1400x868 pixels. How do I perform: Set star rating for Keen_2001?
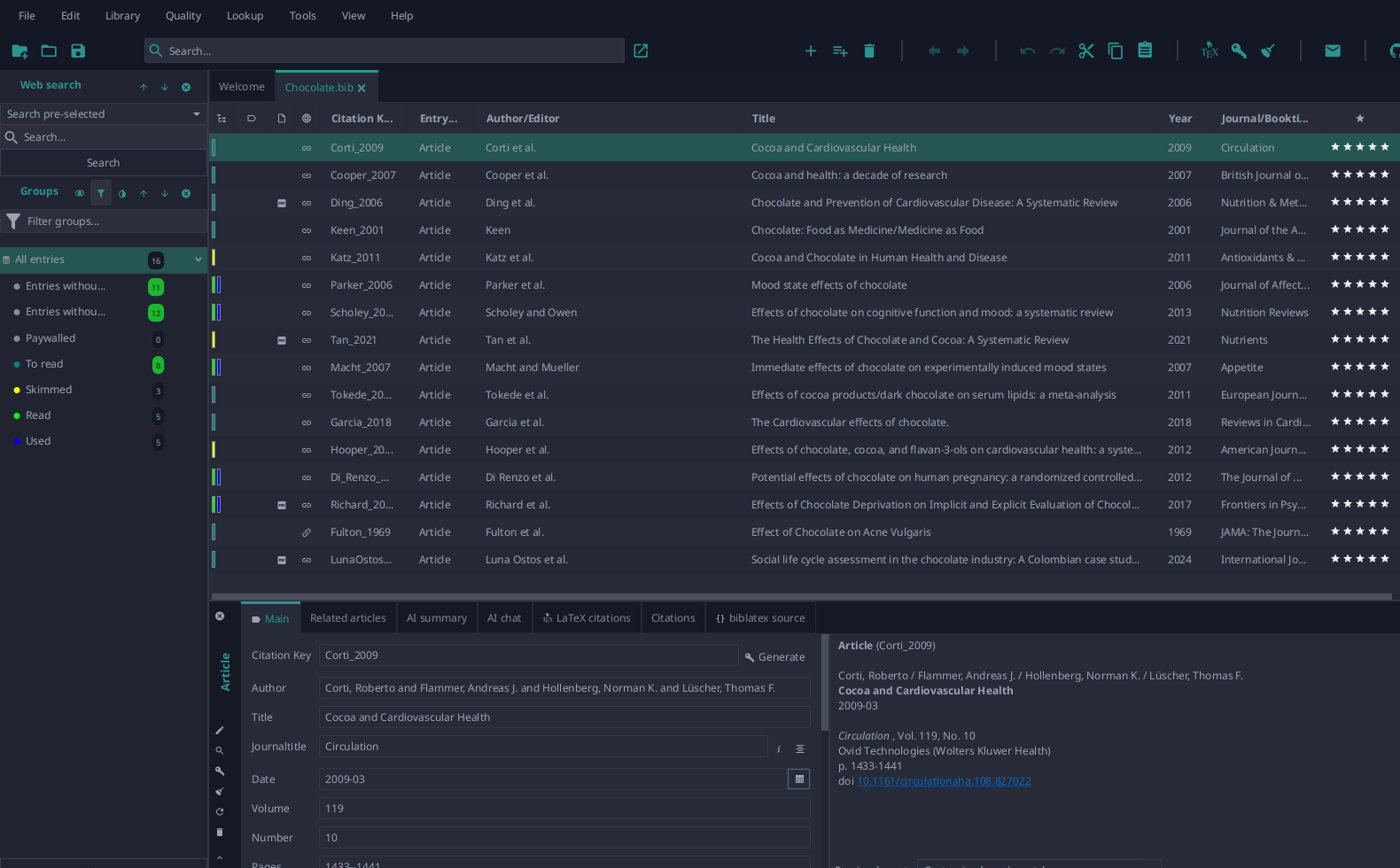1360,229
